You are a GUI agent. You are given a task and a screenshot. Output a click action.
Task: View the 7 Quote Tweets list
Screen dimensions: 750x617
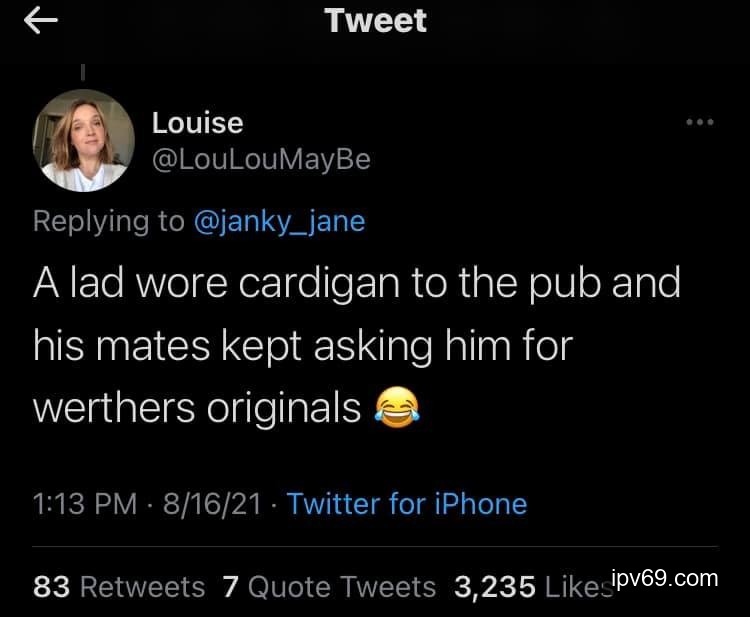coord(329,587)
